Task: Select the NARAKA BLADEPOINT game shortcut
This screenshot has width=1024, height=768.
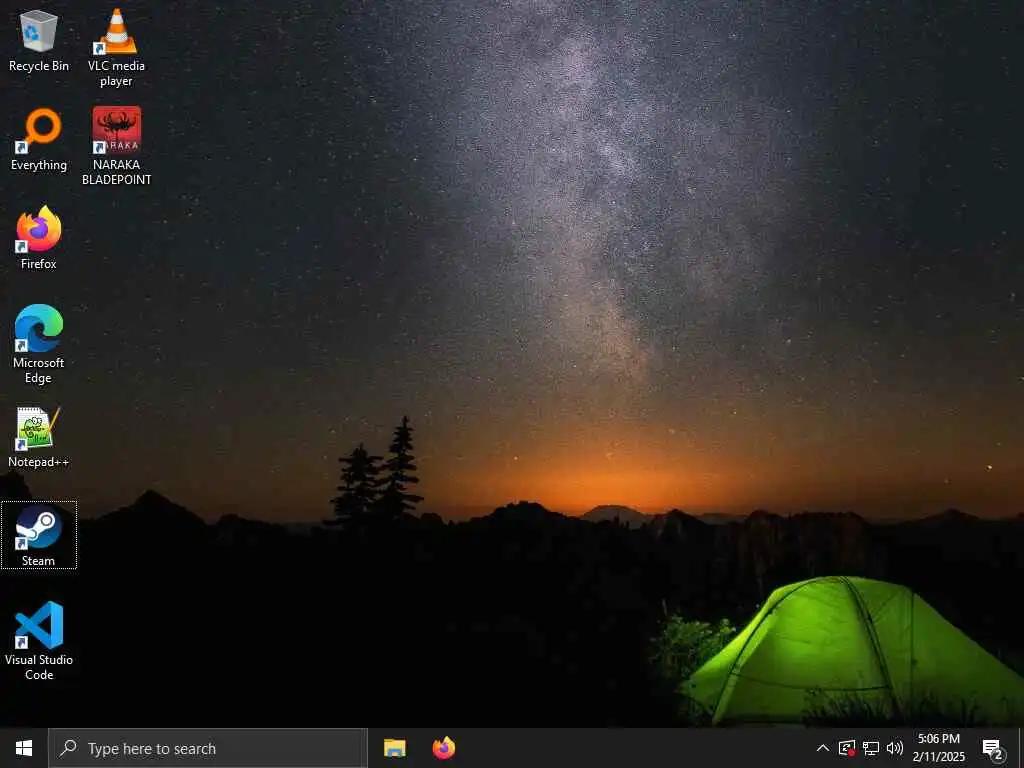Action: [116, 146]
